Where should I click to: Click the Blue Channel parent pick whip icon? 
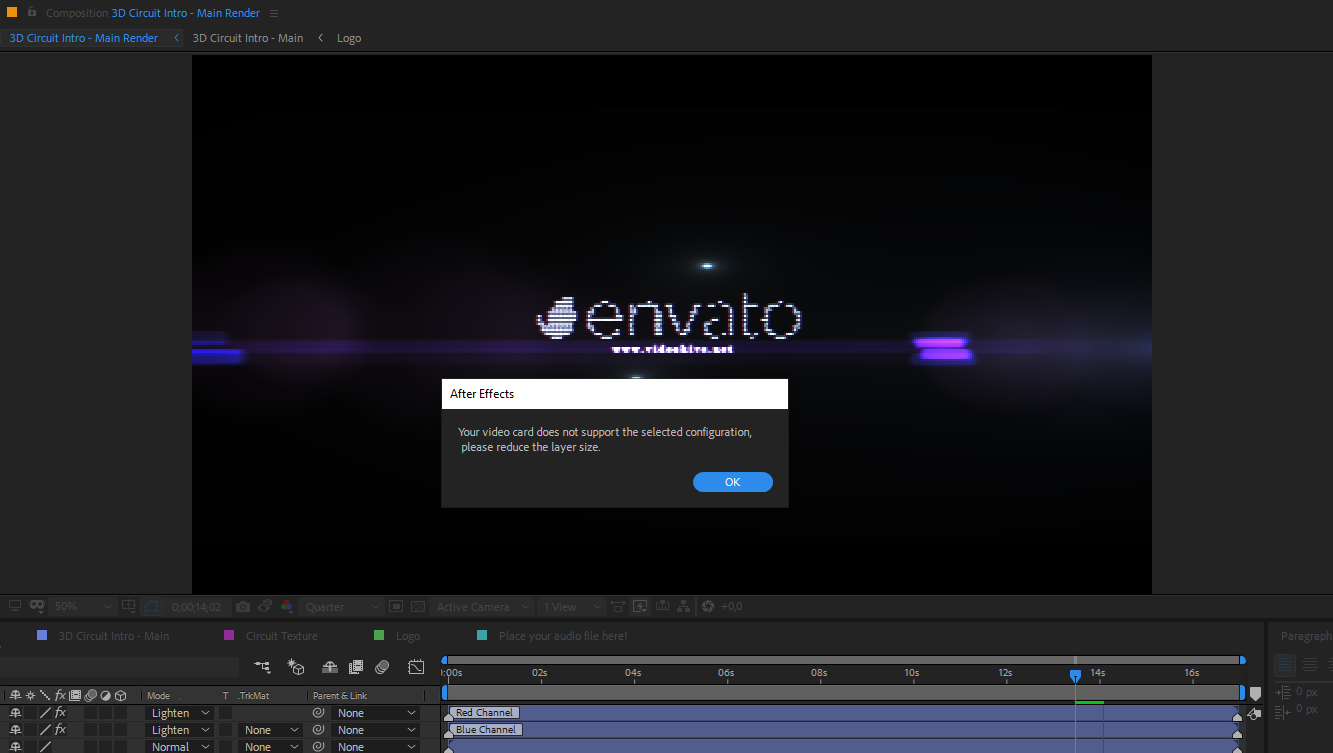318,730
